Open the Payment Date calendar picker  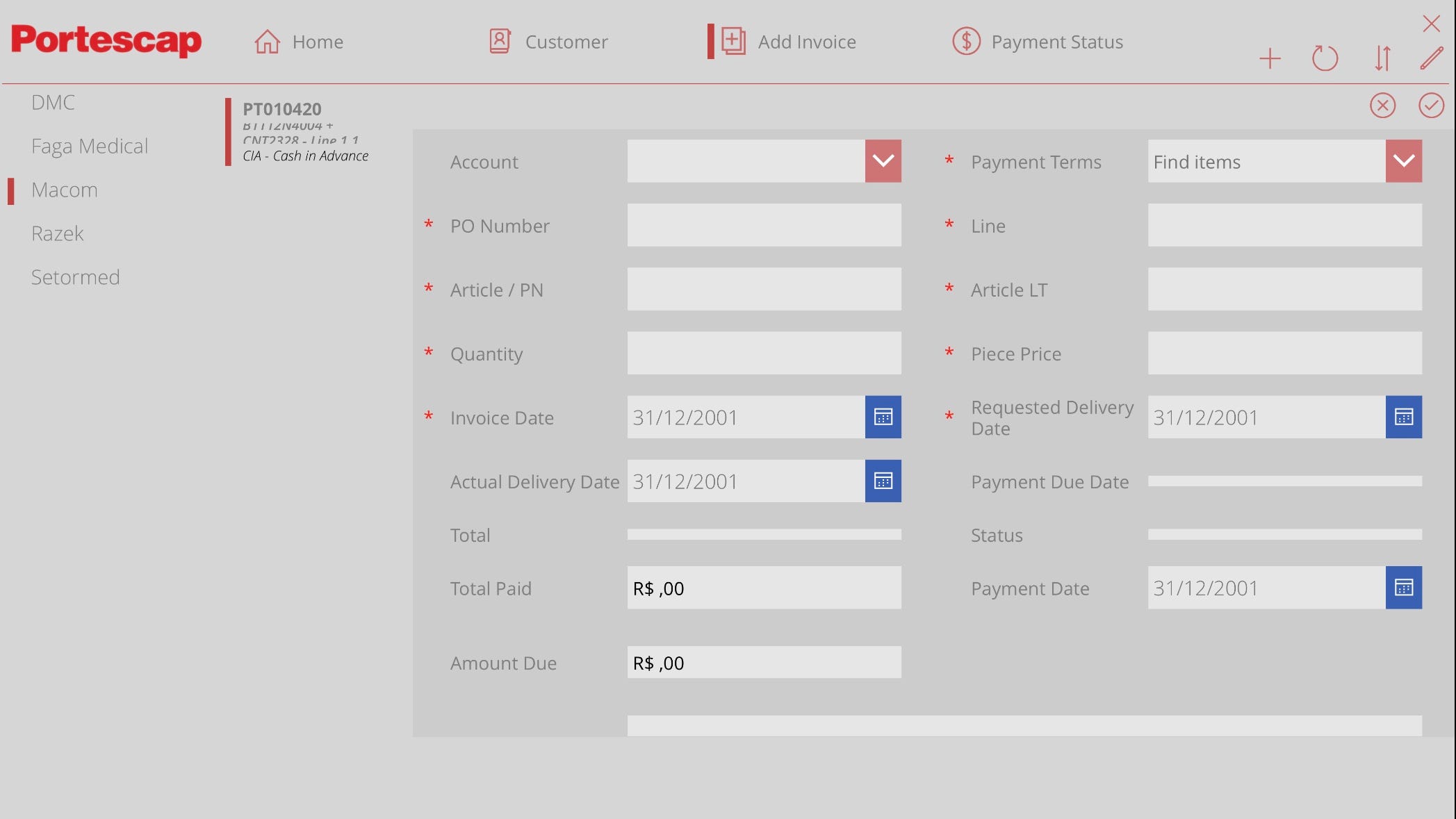coord(1403,588)
